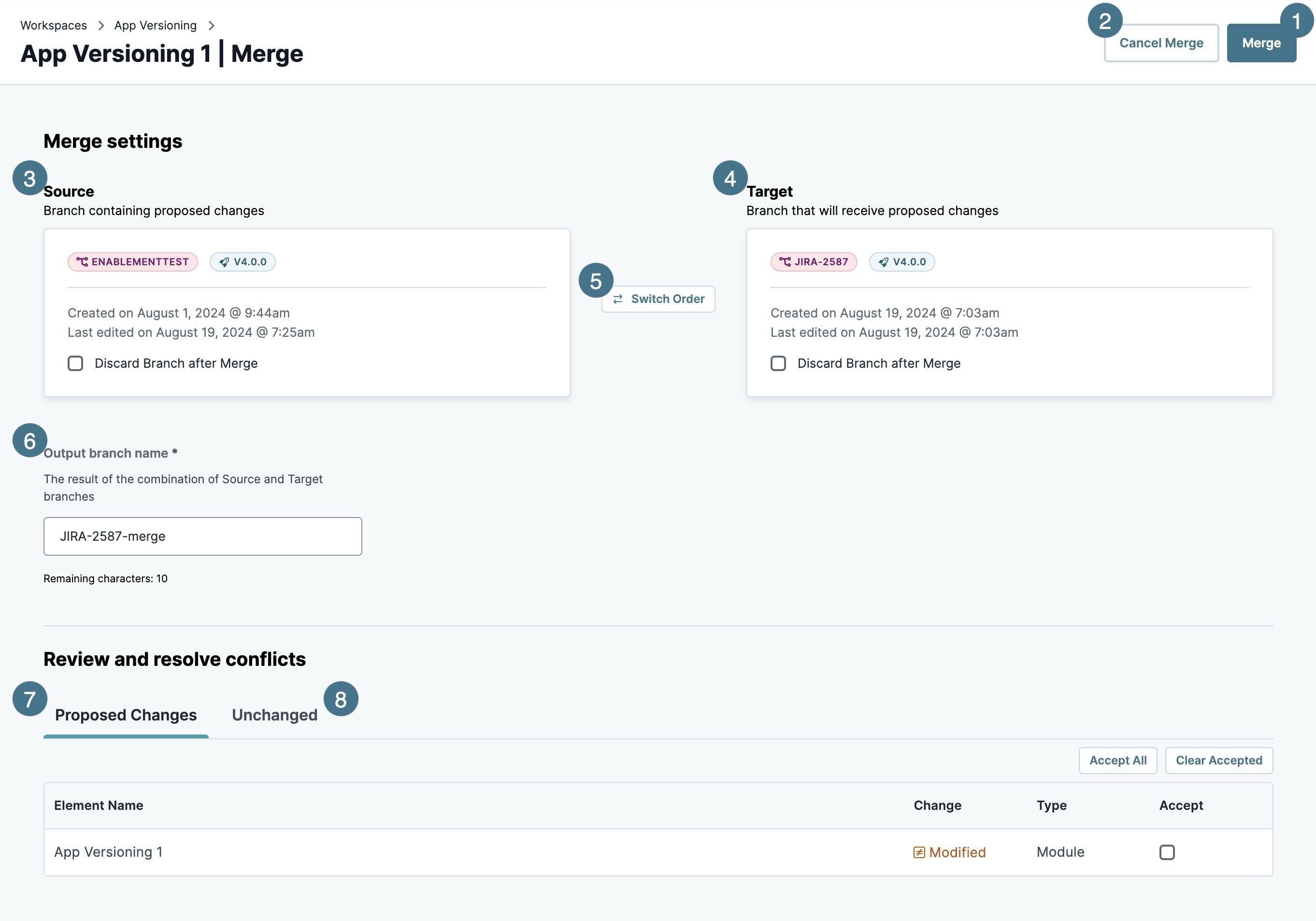The height and width of the screenshot is (921, 1316).
Task: Click the swap arrows icon in Switch Order
Action: click(618, 299)
